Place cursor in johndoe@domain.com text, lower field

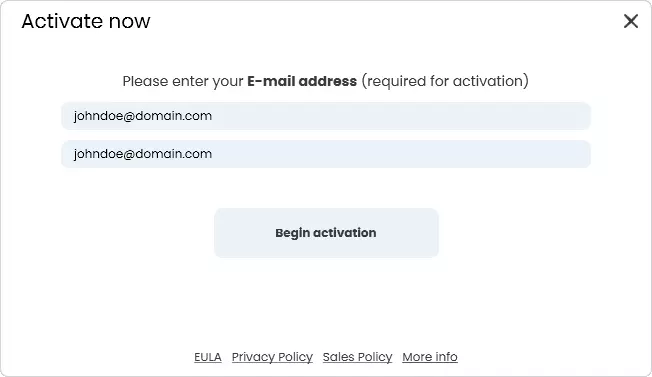point(143,154)
